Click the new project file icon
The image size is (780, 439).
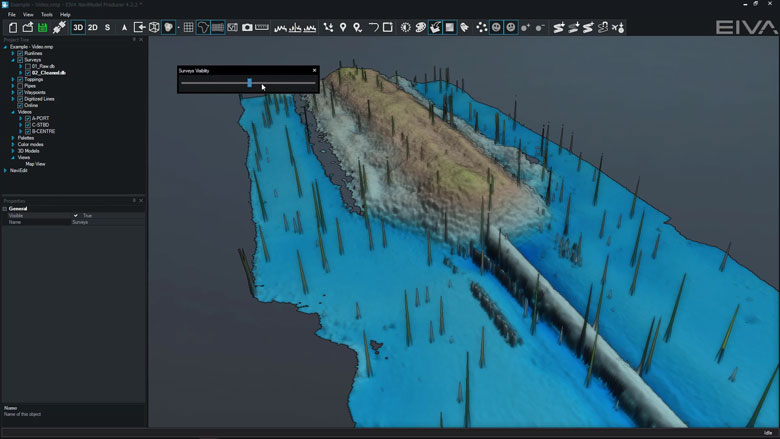12,27
